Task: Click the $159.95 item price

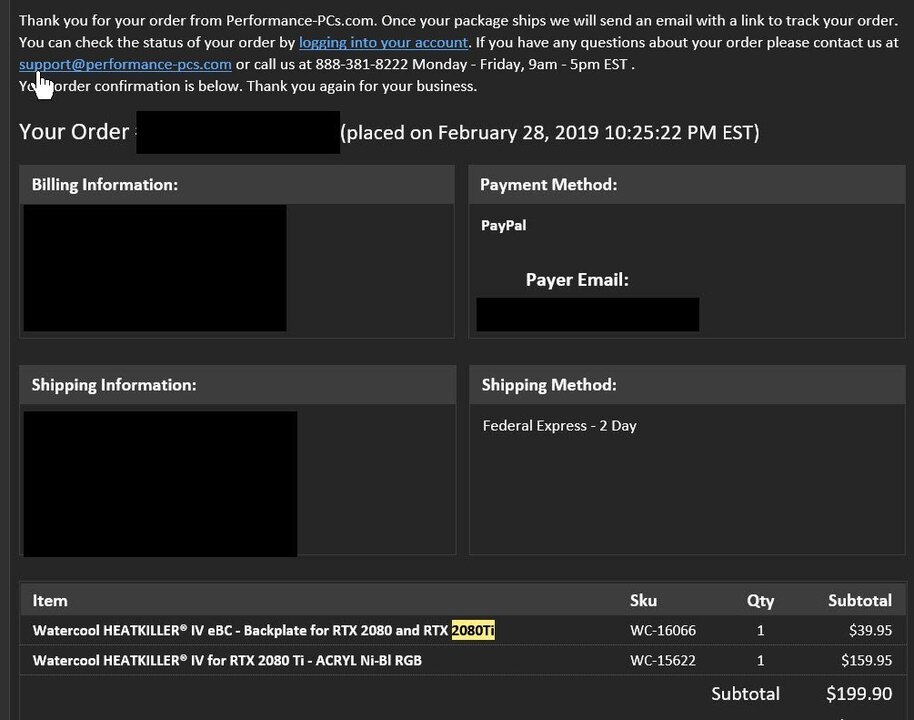Action: (865, 661)
